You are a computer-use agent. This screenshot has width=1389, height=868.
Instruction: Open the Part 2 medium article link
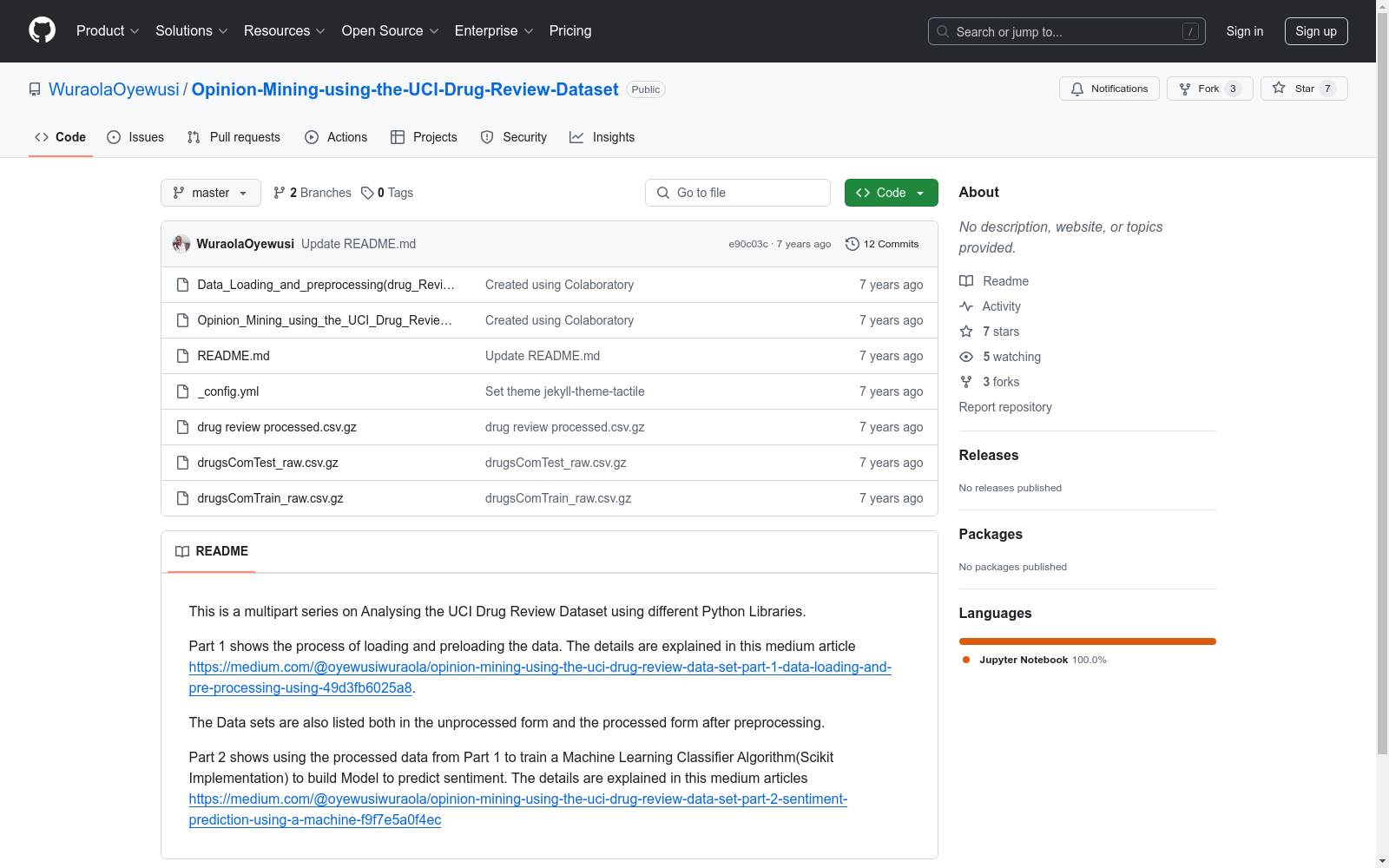point(518,809)
